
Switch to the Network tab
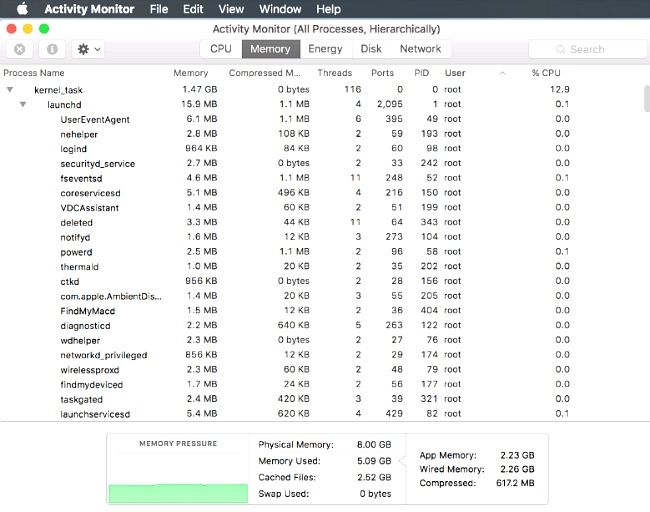(x=420, y=49)
